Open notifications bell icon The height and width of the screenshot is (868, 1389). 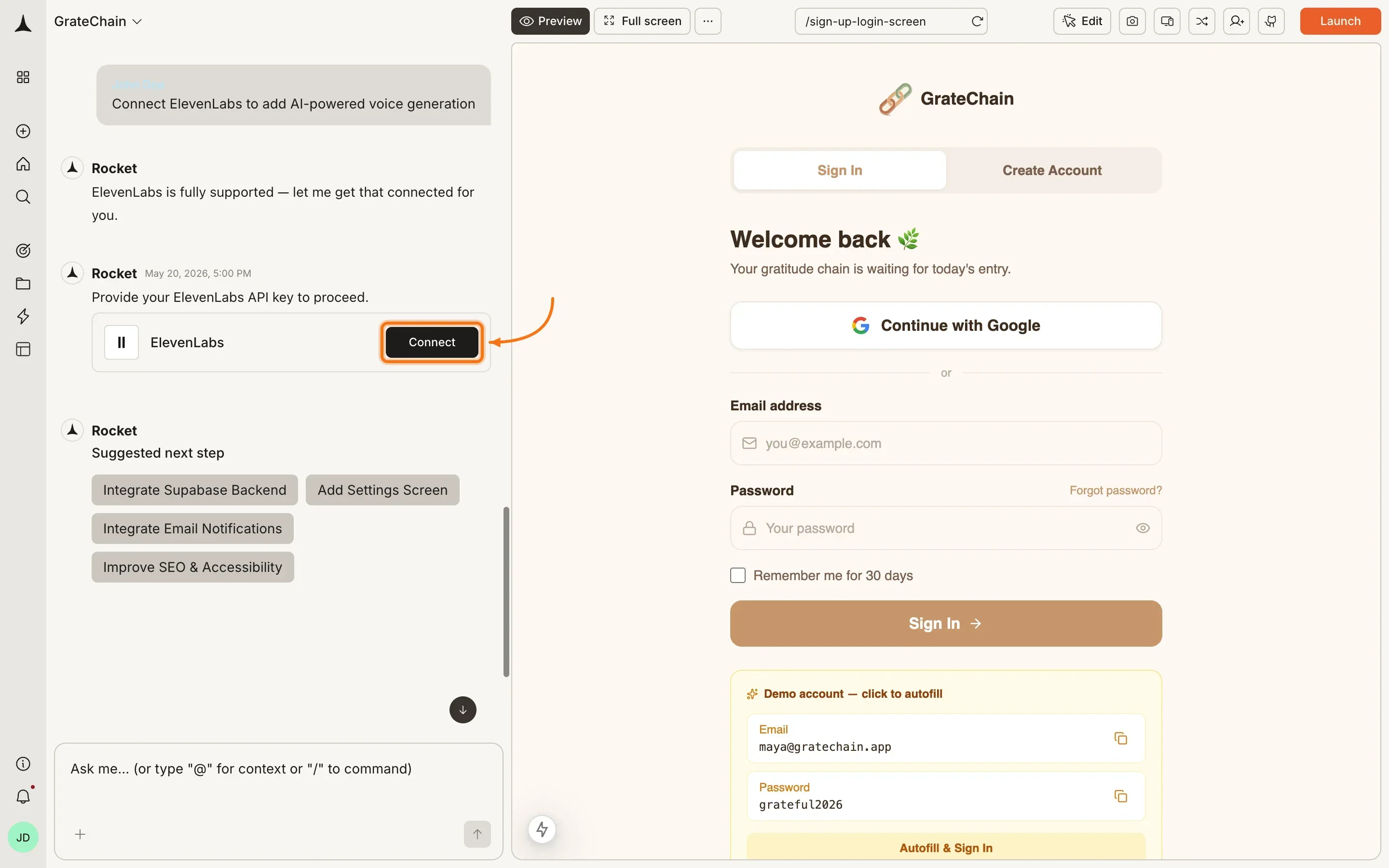[23, 796]
